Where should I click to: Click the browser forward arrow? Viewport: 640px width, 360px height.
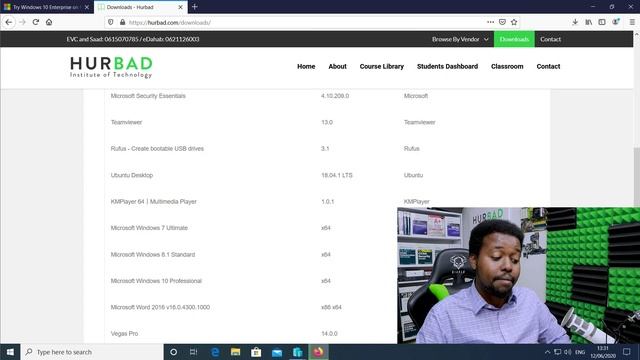pyautogui.click(x=22, y=22)
